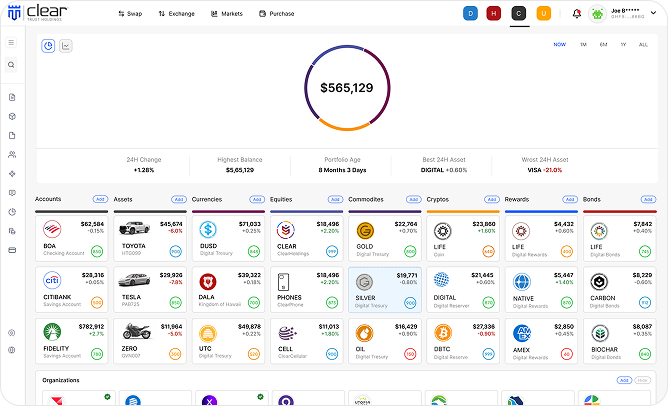Open the Swap menu
The height and width of the screenshot is (406, 668).
[x=130, y=14]
